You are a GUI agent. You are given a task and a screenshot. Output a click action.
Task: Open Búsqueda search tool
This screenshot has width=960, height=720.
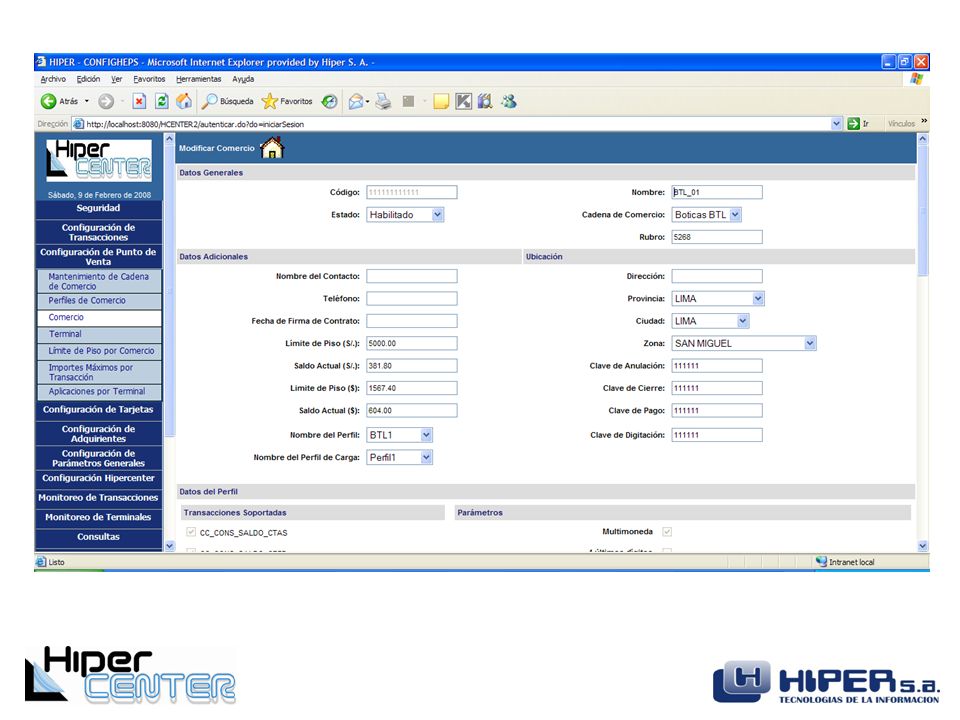coord(228,101)
